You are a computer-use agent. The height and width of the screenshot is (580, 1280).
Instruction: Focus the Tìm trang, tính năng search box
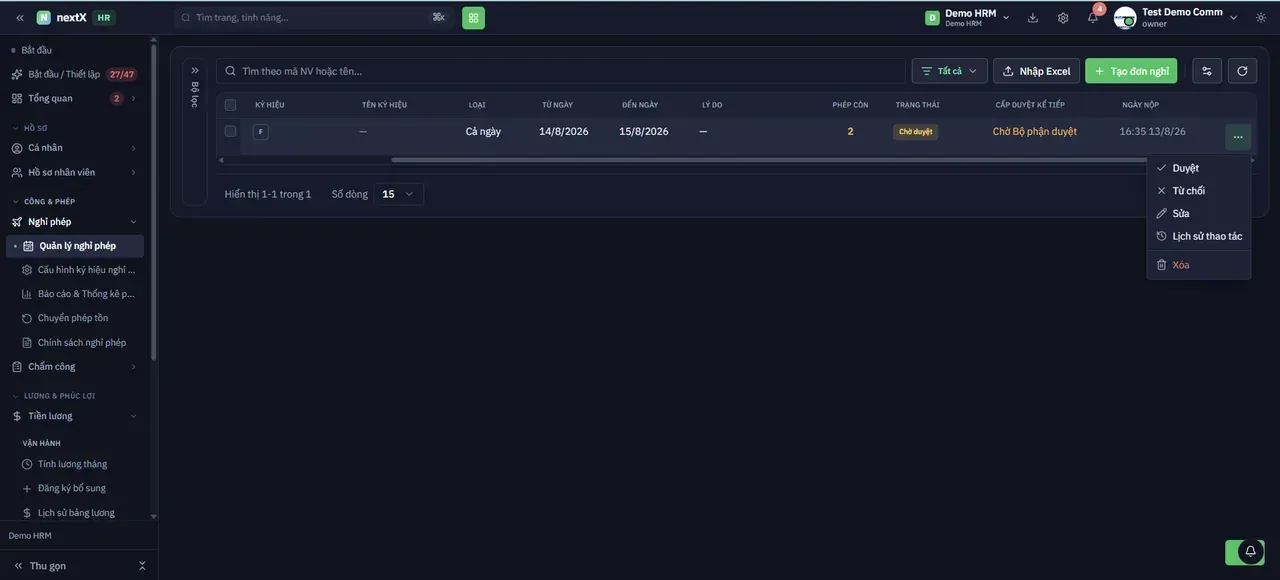[x=314, y=18]
